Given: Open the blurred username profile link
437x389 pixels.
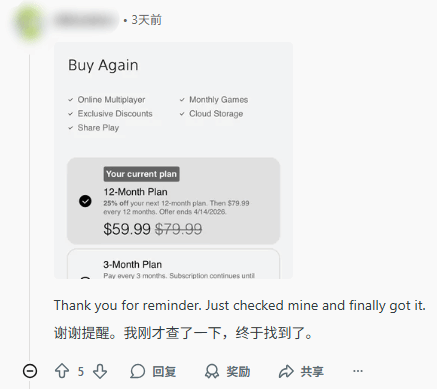Looking at the screenshot, I should click(85, 20).
